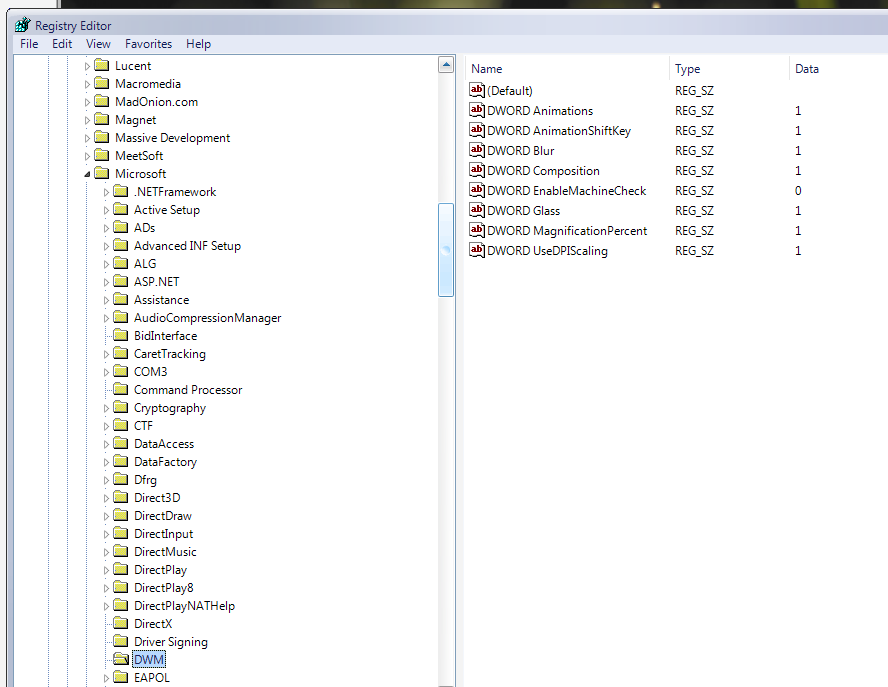
Task: Select the CTF key
Action: 143,425
